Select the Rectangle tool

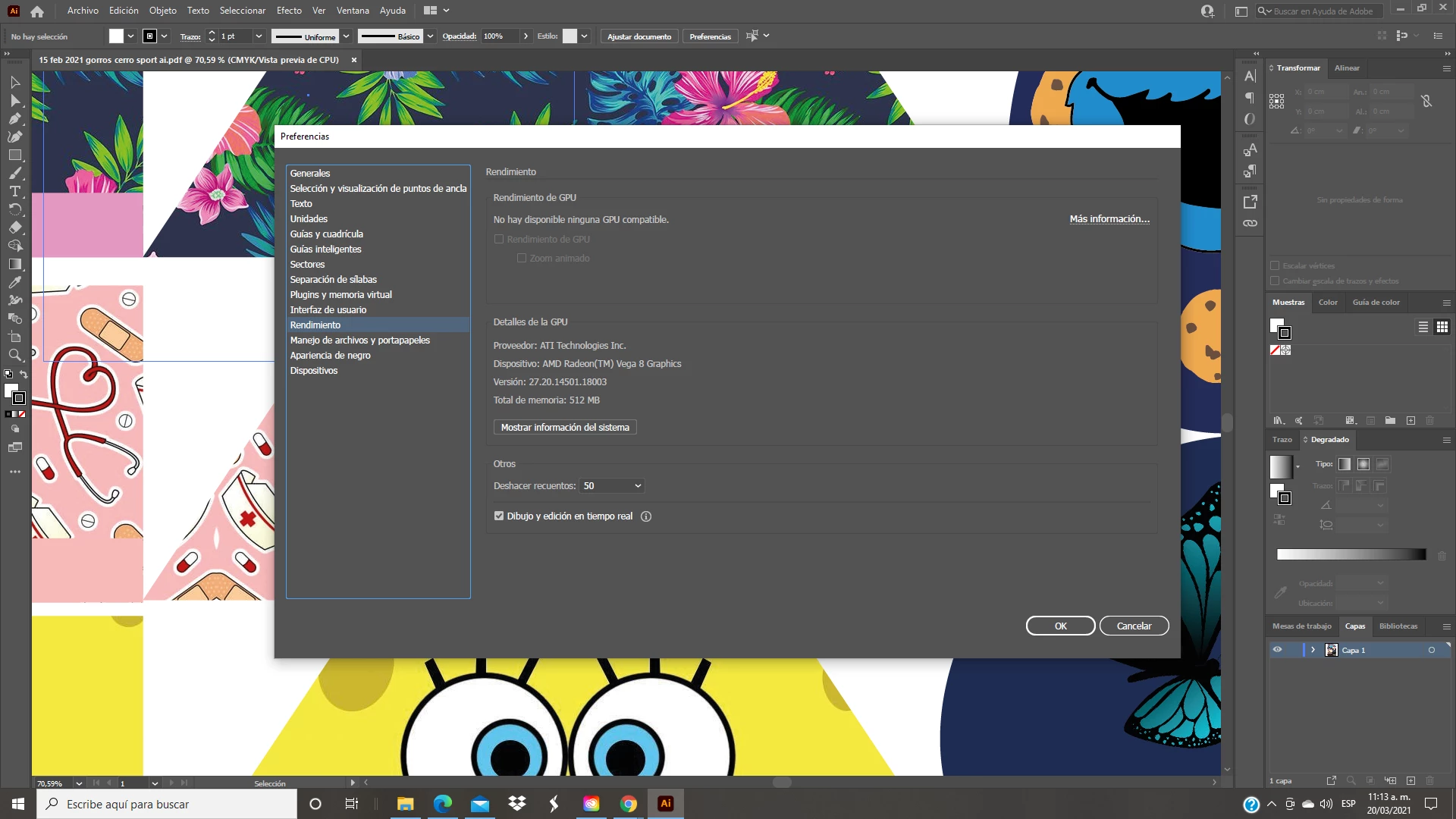[14, 155]
